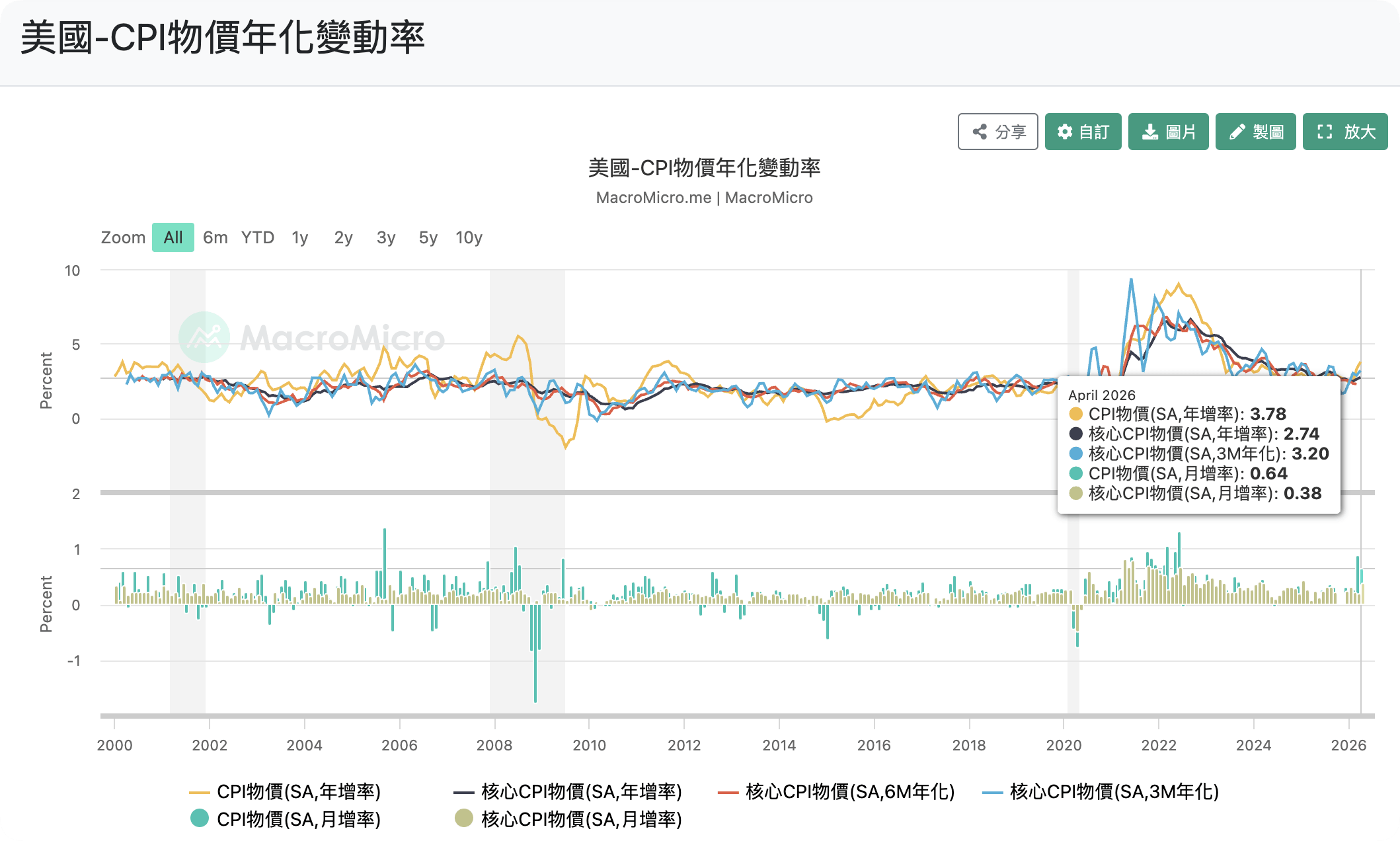The height and width of the screenshot is (841, 1400).
Task: Select the 2y zoom range
Action: tap(343, 237)
